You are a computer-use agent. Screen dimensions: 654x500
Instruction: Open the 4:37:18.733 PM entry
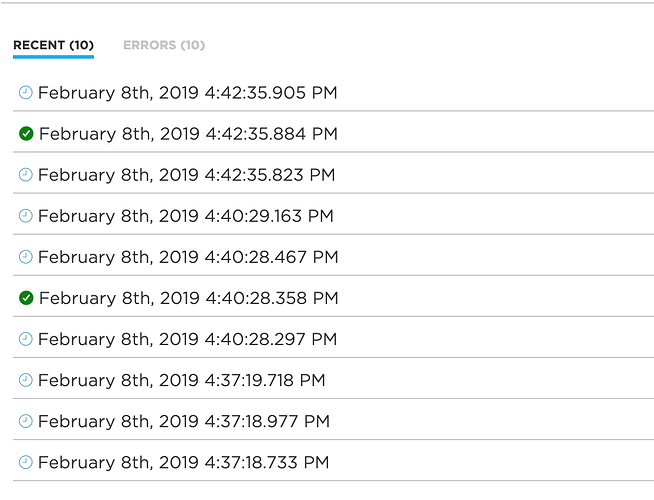click(183, 462)
